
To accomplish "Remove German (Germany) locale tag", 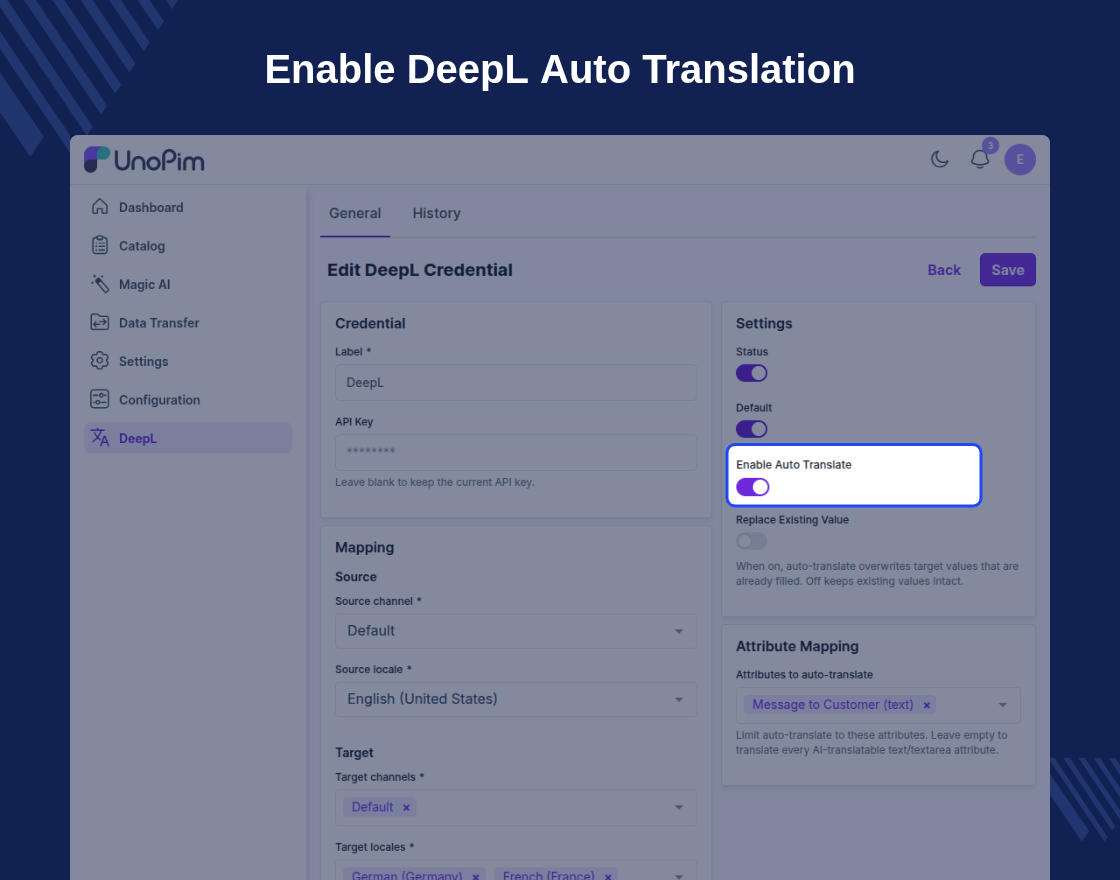I will tap(476, 876).
